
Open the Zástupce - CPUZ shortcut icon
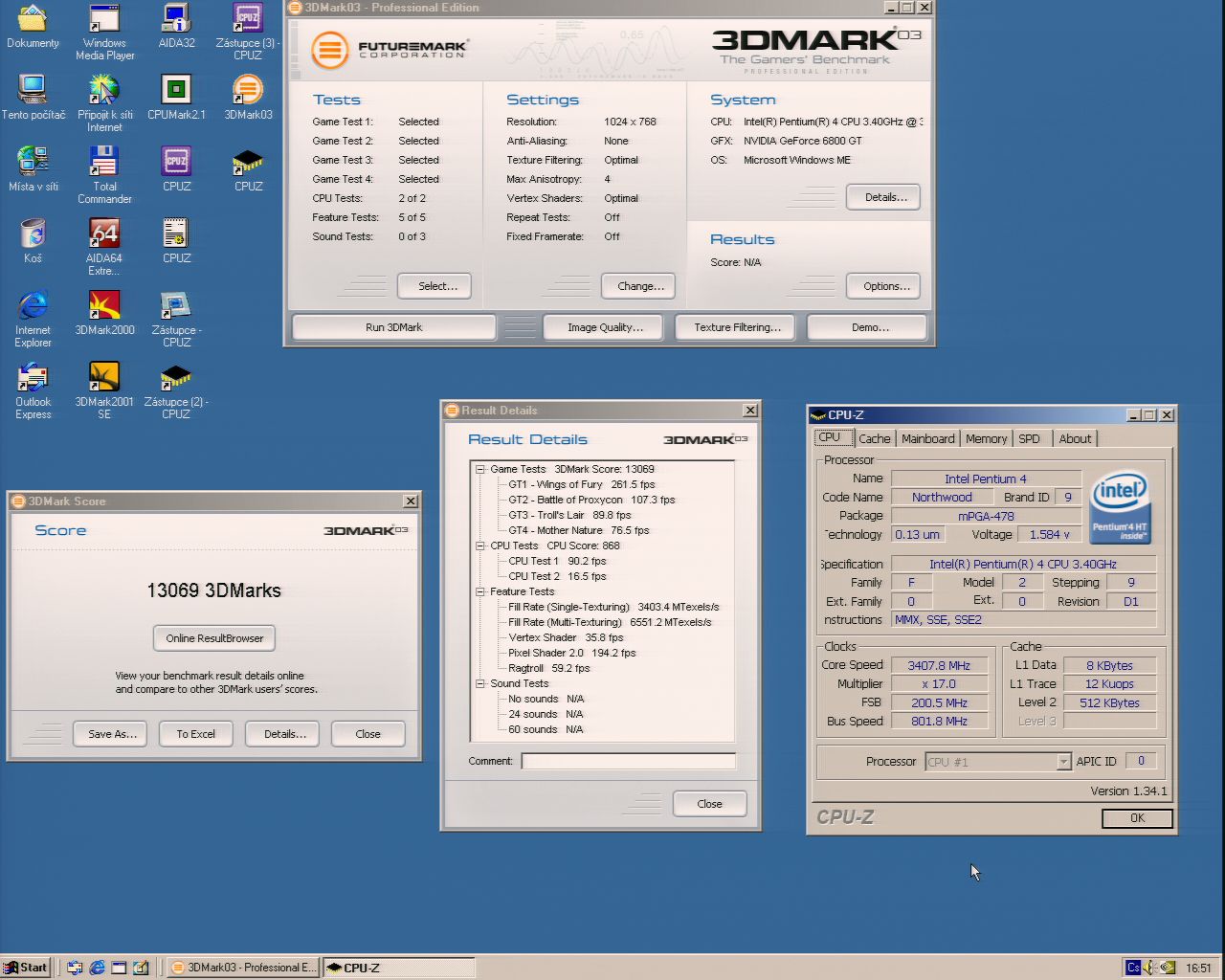tap(176, 319)
